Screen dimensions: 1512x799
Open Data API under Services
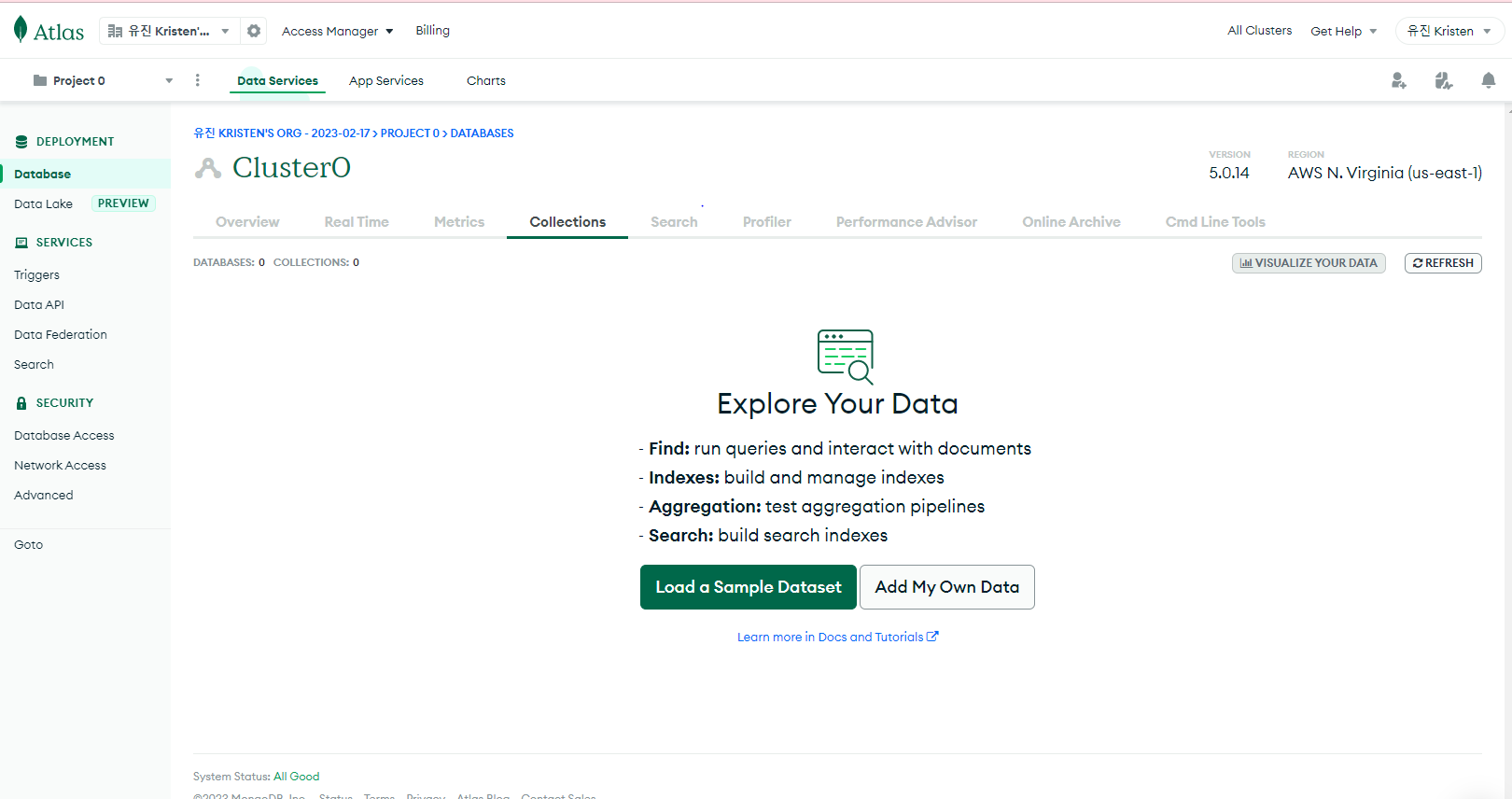pyautogui.click(x=39, y=304)
